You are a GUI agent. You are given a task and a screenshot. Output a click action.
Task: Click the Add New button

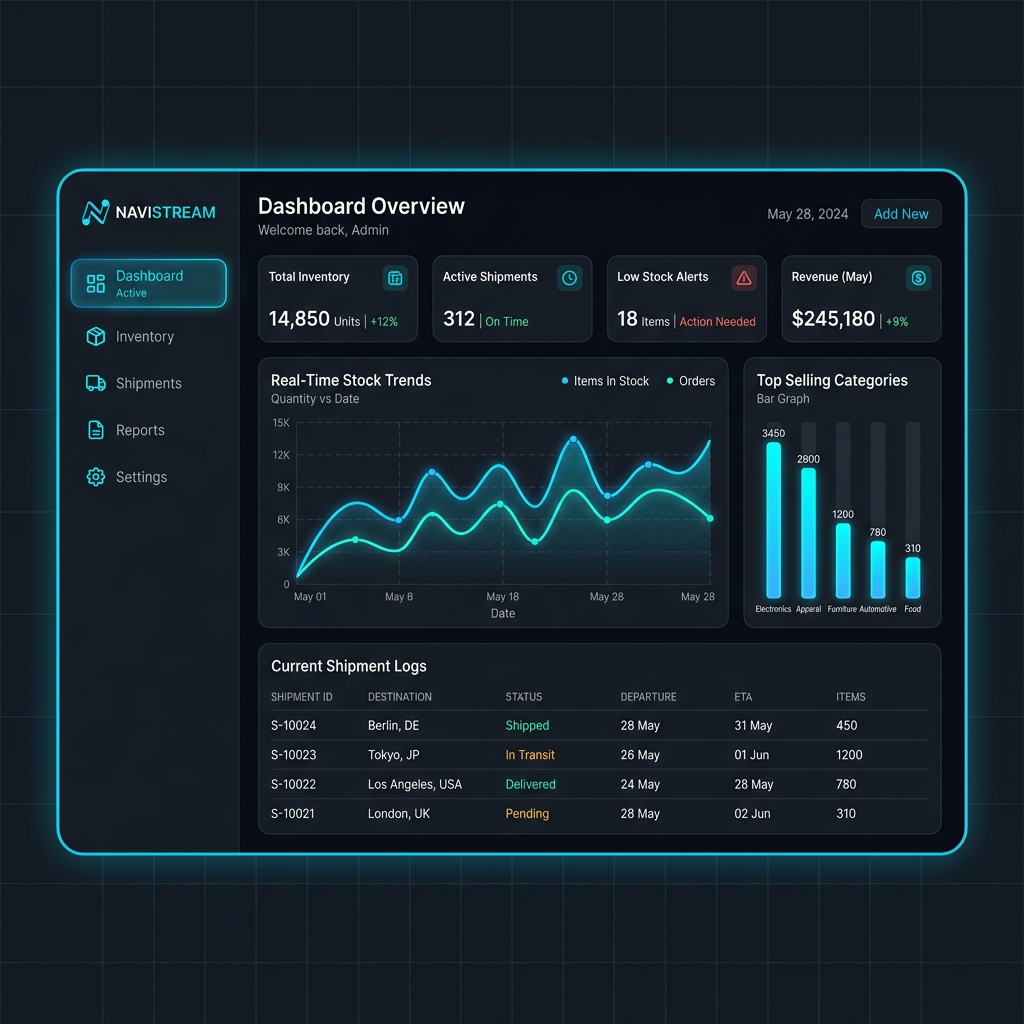click(901, 214)
